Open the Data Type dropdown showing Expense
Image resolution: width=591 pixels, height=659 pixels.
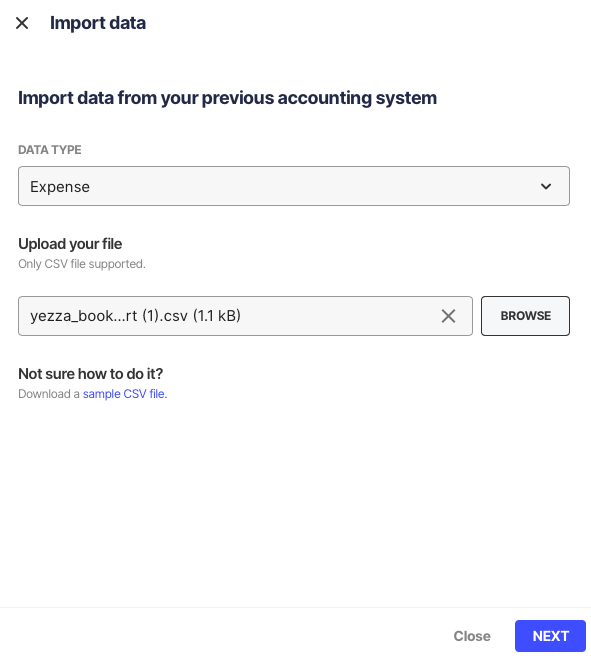294,186
